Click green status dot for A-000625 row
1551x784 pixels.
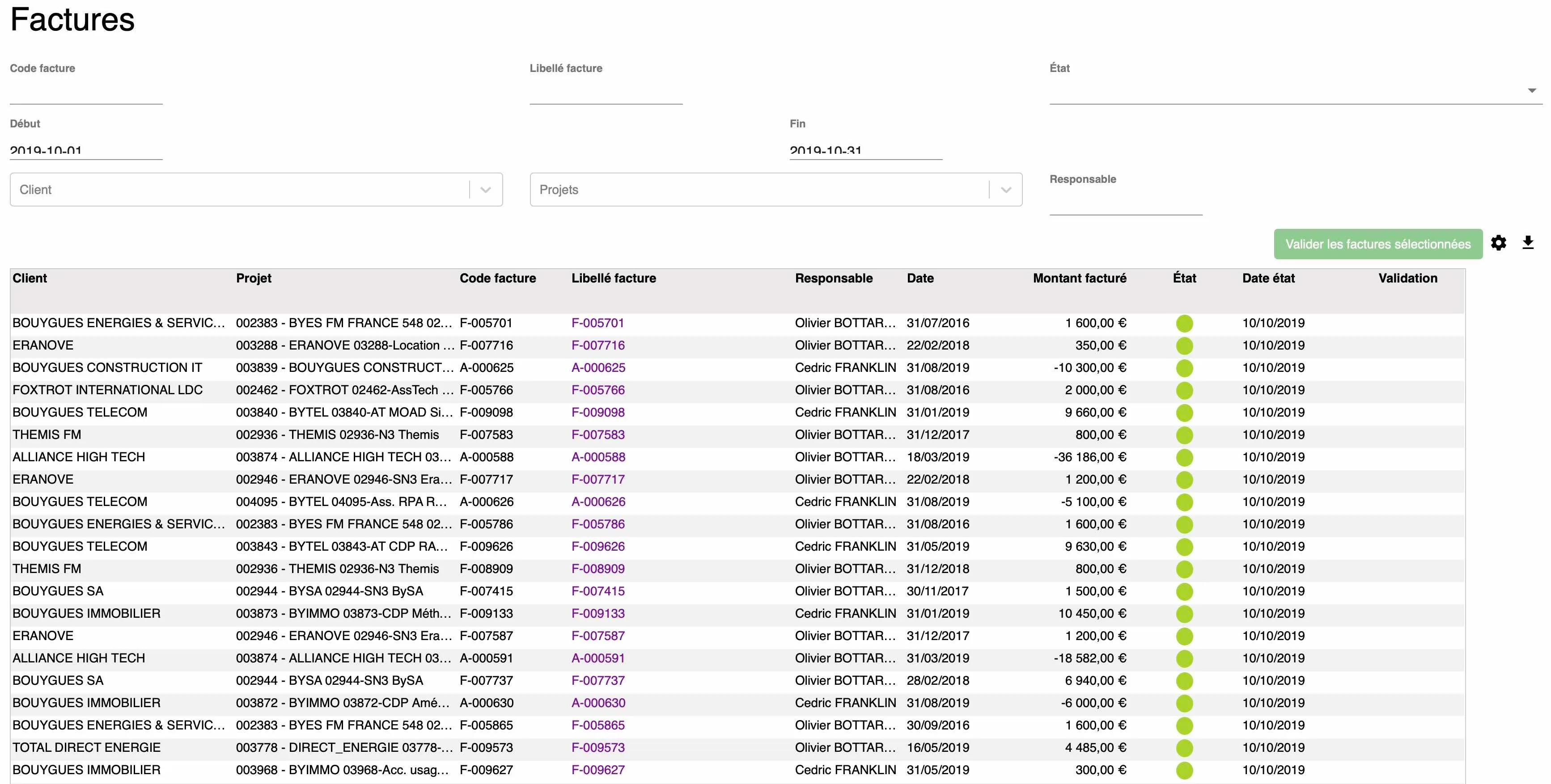(x=1184, y=368)
